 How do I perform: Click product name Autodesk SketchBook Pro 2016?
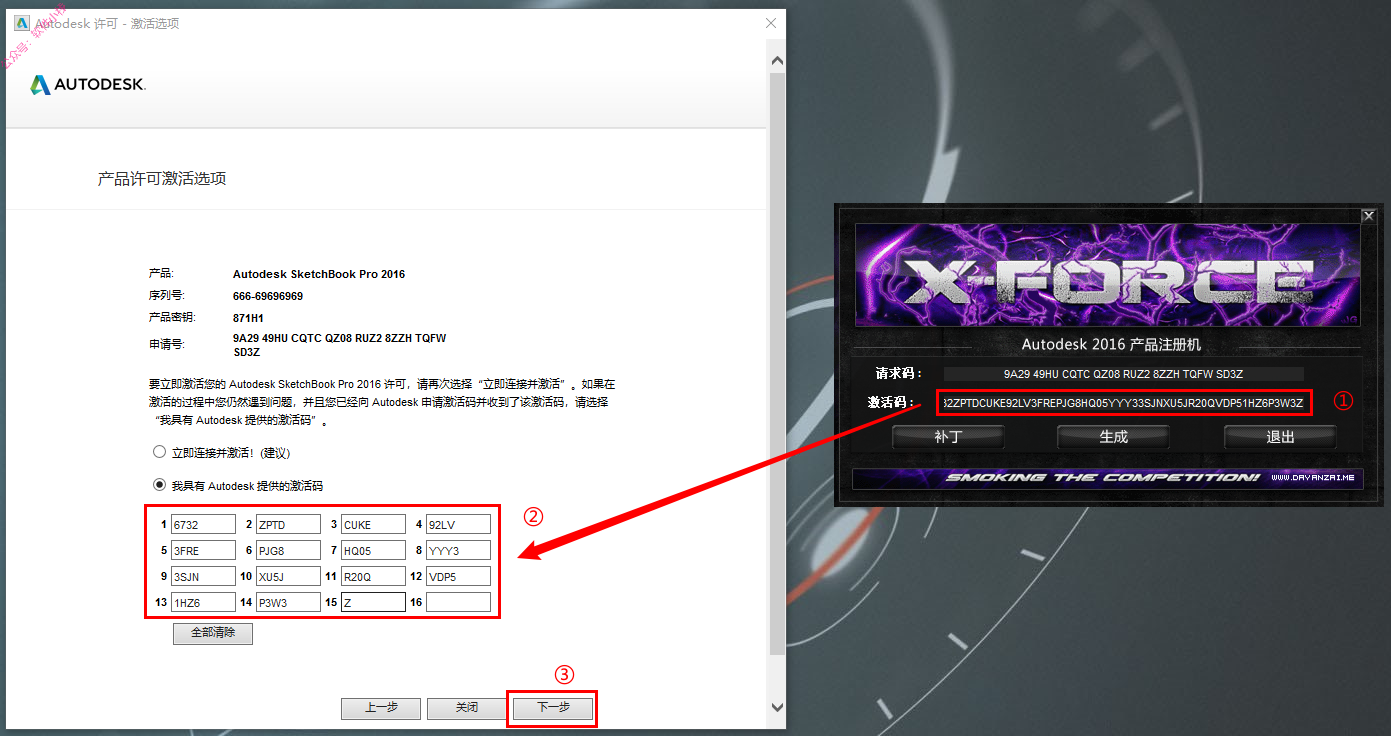tap(319, 274)
